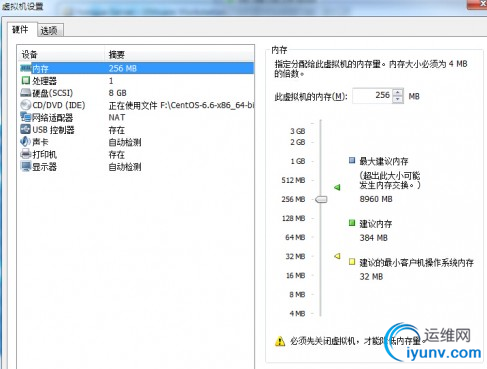
Task: Click the USB 控制器 icon
Action: [26, 129]
